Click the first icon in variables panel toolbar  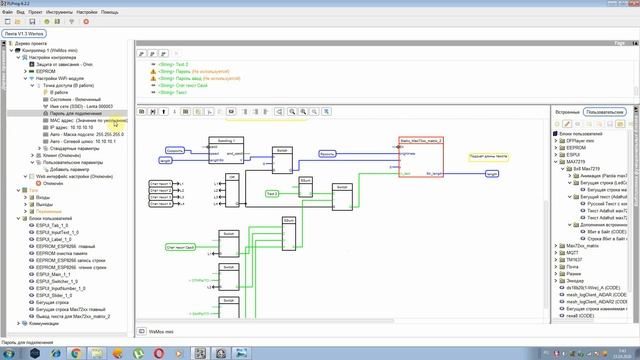[x=142, y=53]
